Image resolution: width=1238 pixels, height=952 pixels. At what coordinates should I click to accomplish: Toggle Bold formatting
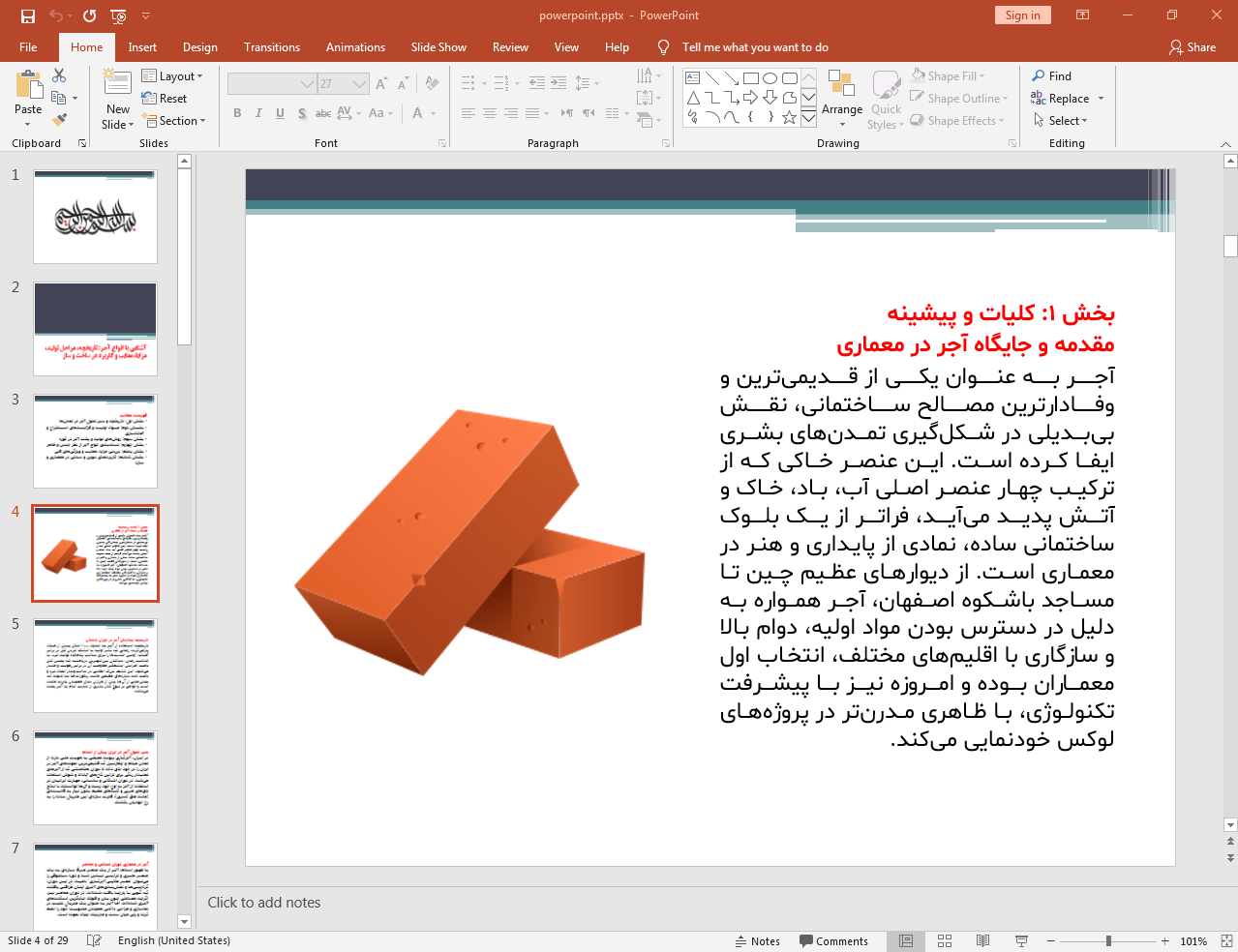(x=237, y=113)
